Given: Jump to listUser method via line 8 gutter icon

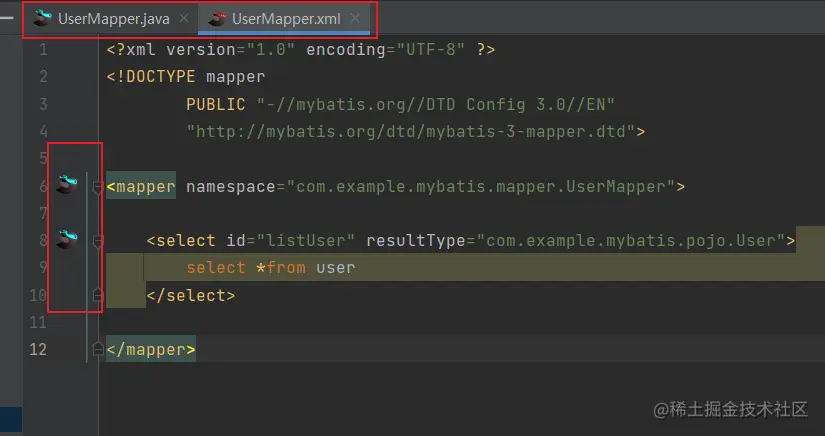Looking at the screenshot, I should [x=67, y=239].
